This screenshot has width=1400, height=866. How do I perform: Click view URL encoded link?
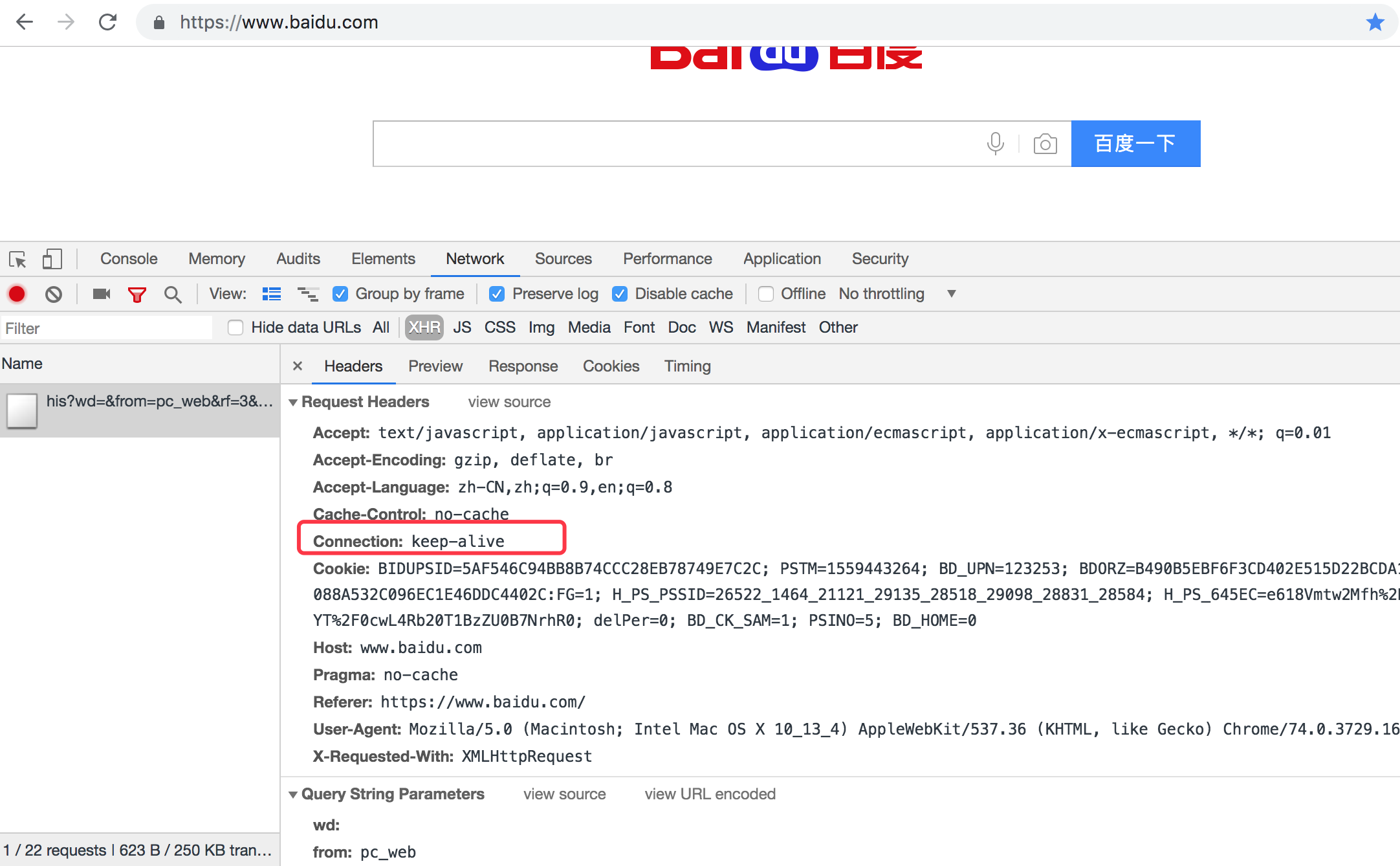point(710,794)
